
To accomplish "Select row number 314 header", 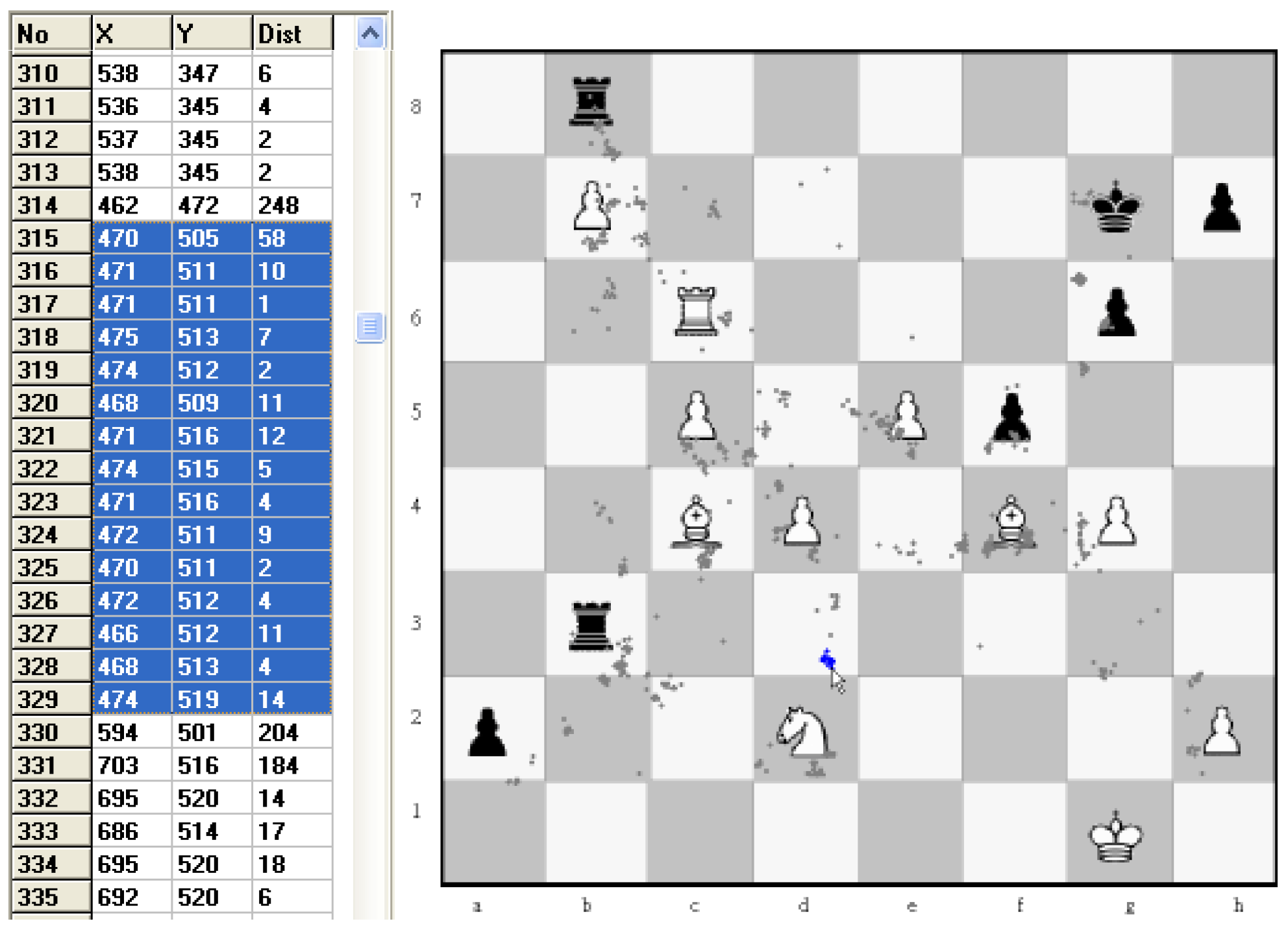I will coord(51,205).
